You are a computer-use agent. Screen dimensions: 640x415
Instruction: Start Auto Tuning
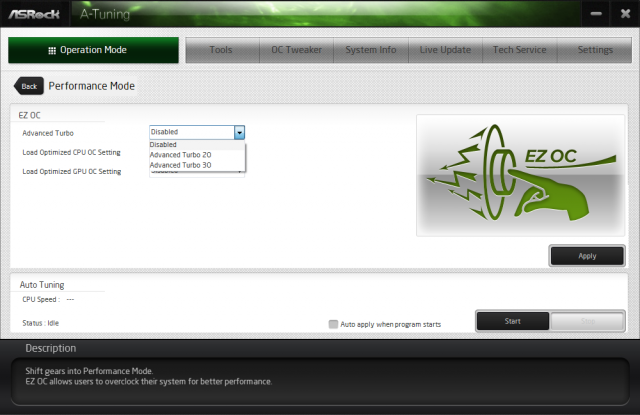click(x=513, y=321)
